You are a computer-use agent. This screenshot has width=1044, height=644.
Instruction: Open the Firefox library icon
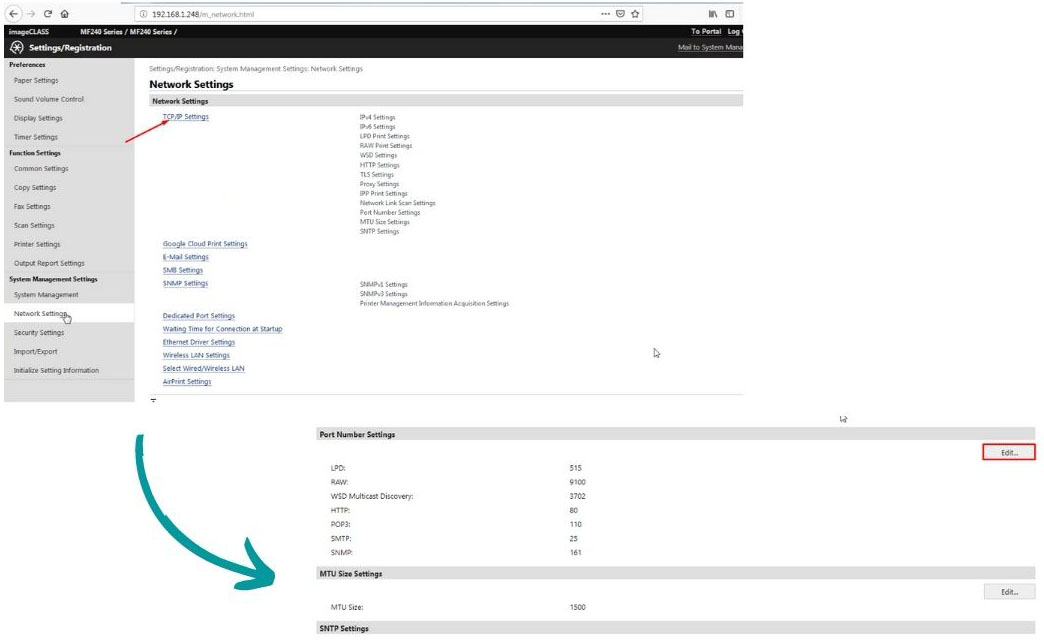(712, 14)
